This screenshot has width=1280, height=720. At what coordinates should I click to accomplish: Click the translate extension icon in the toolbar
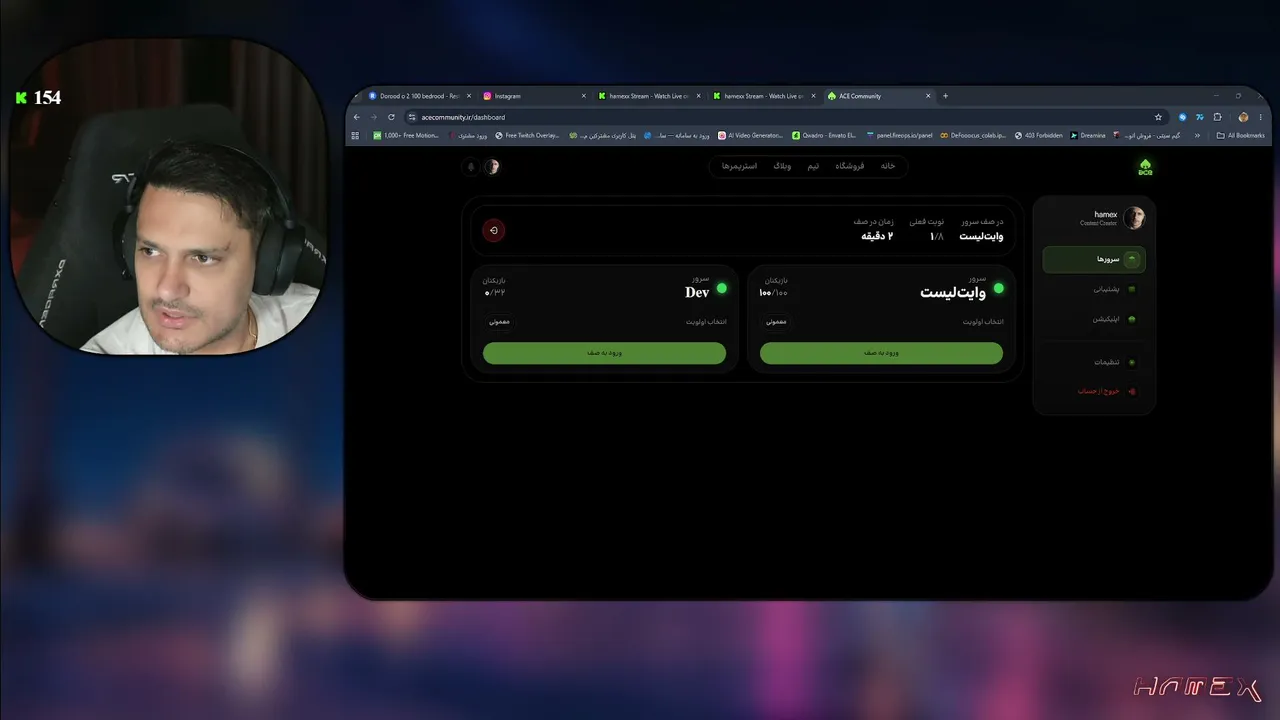click(x=1200, y=117)
